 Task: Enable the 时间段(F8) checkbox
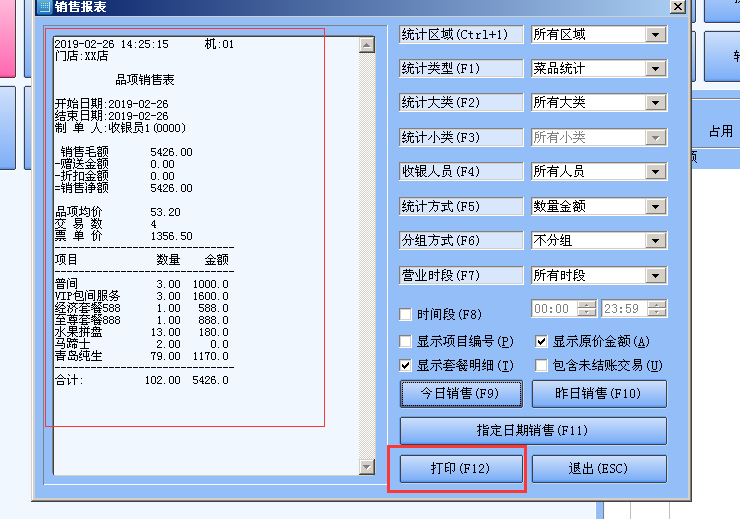(406, 314)
